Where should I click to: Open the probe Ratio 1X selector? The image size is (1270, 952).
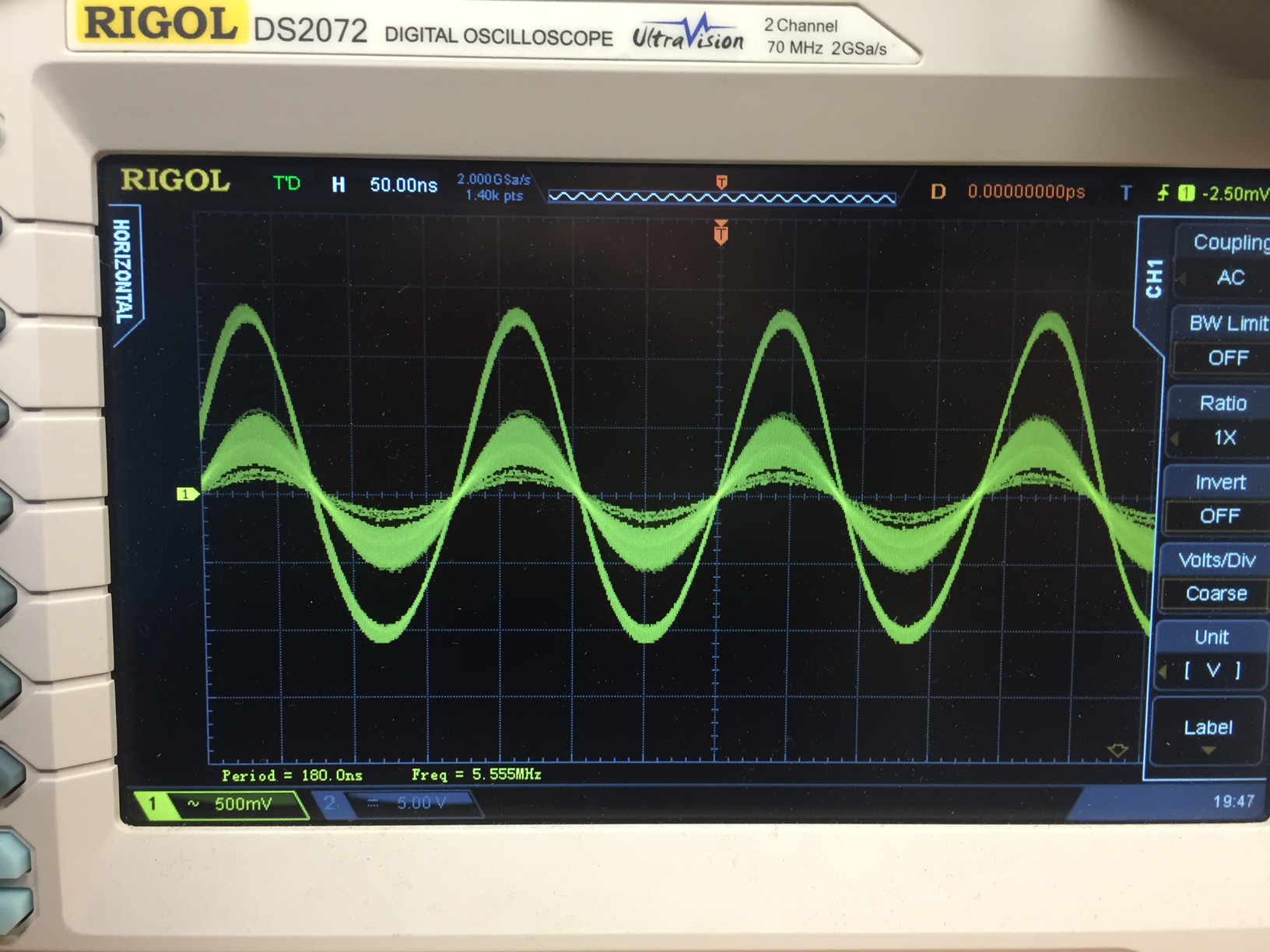point(1220,421)
